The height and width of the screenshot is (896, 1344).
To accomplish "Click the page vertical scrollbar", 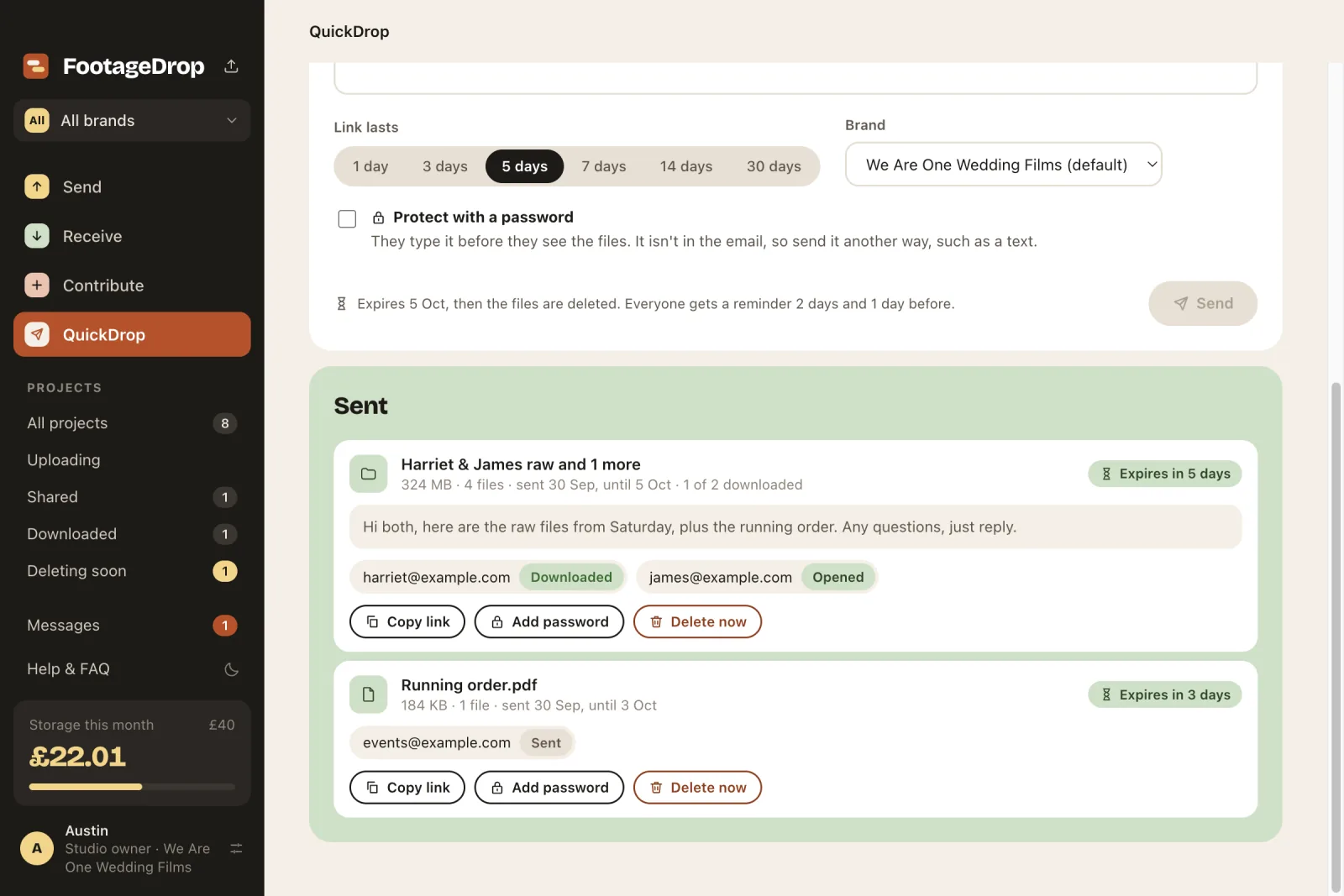I will 1336,637.
